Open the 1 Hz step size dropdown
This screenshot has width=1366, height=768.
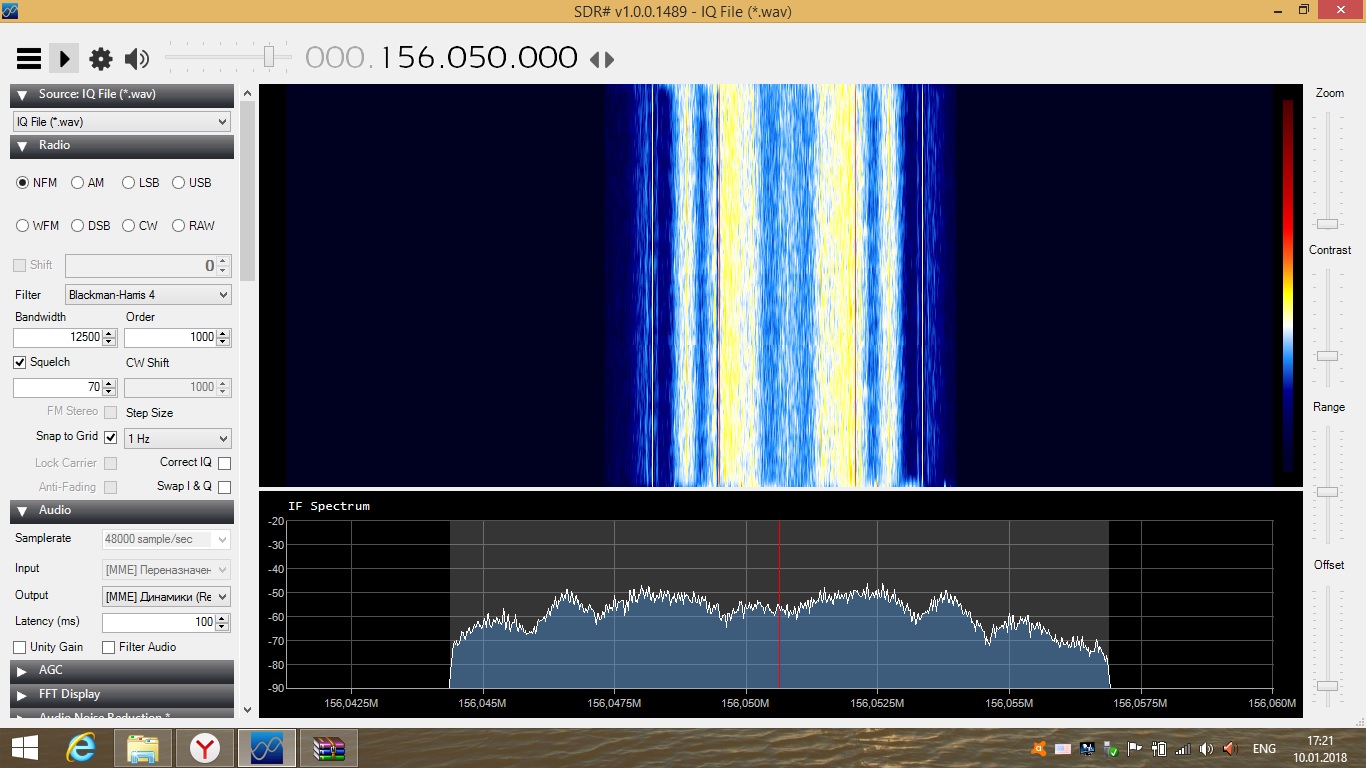(178, 439)
